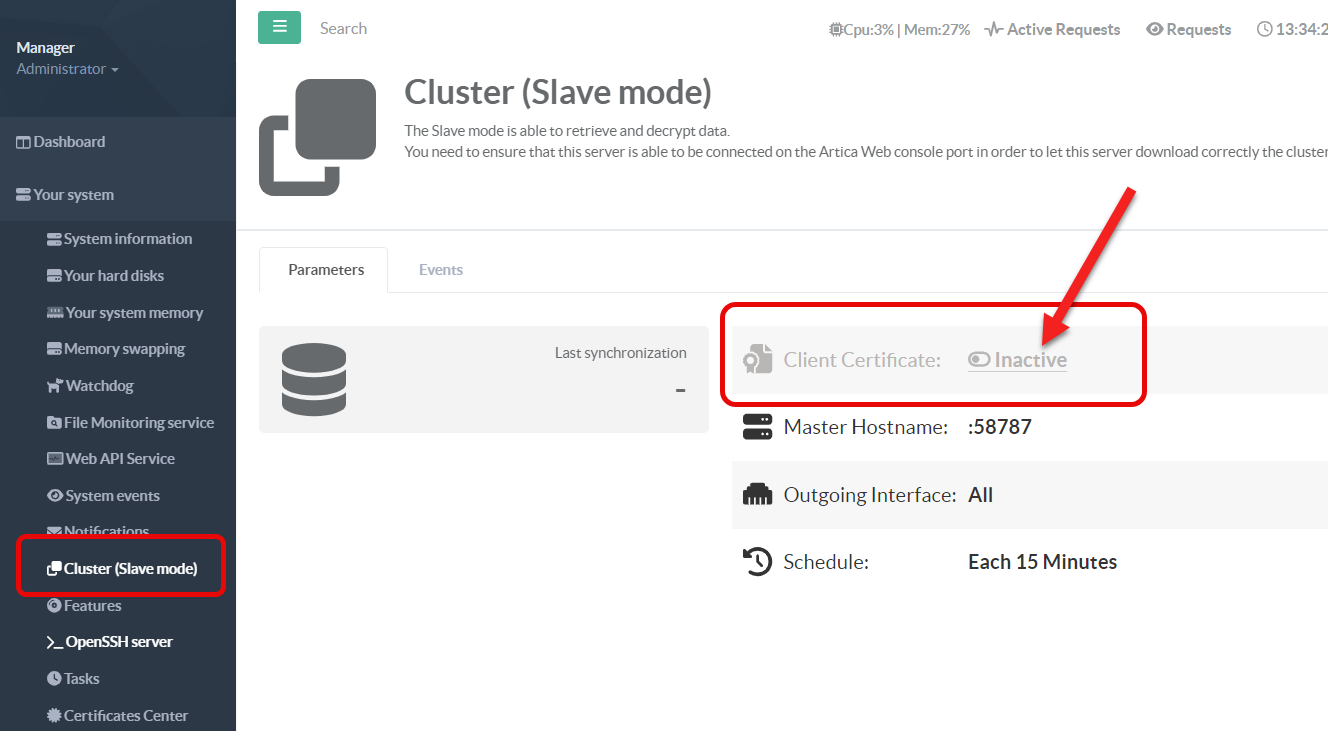Click the Client Certificate icon
Screen dimensions: 1328x731
pyautogui.click(x=758, y=360)
